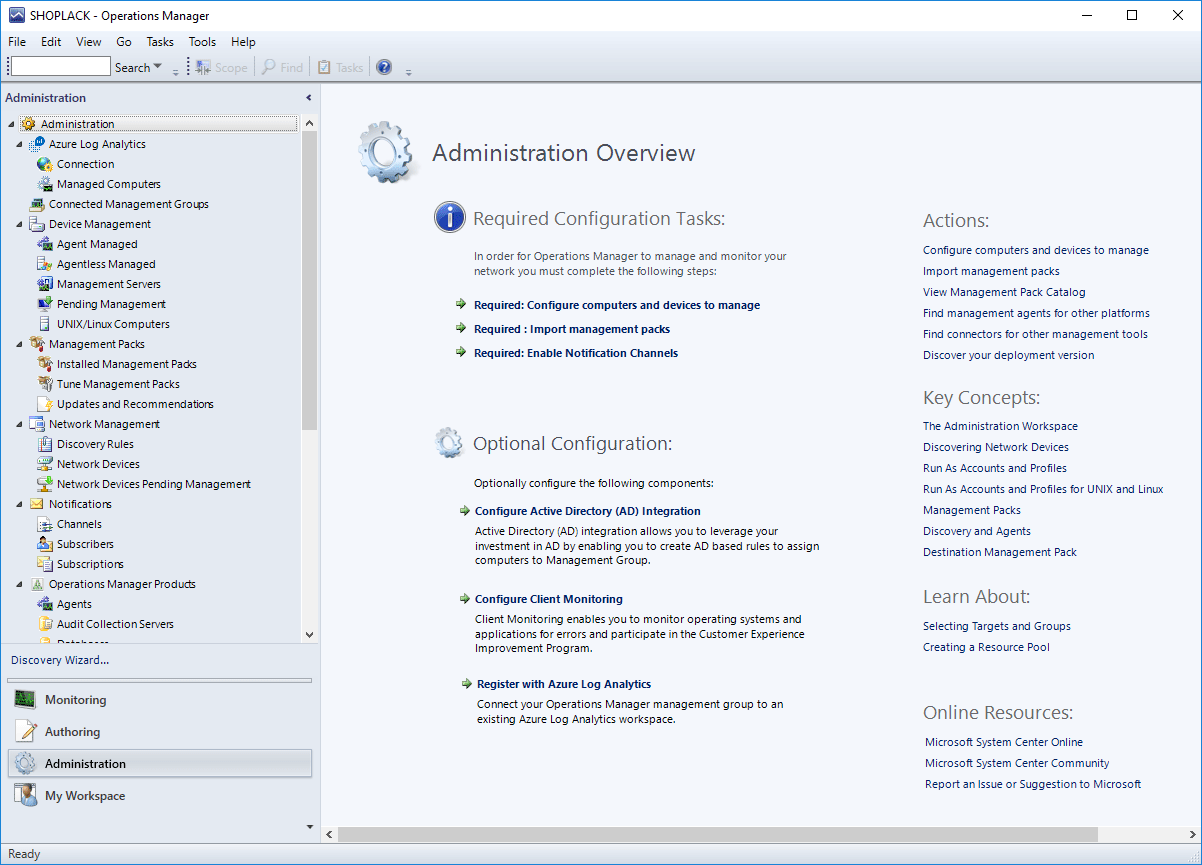Click the Pending Management icon

pos(44,304)
